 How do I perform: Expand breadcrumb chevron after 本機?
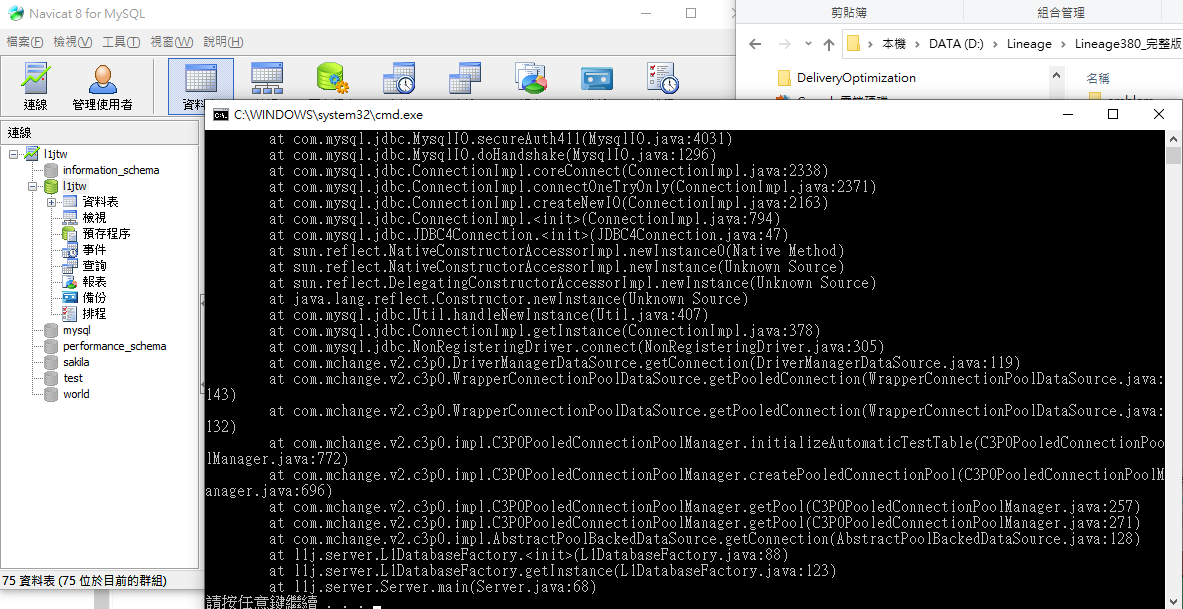tap(917, 44)
